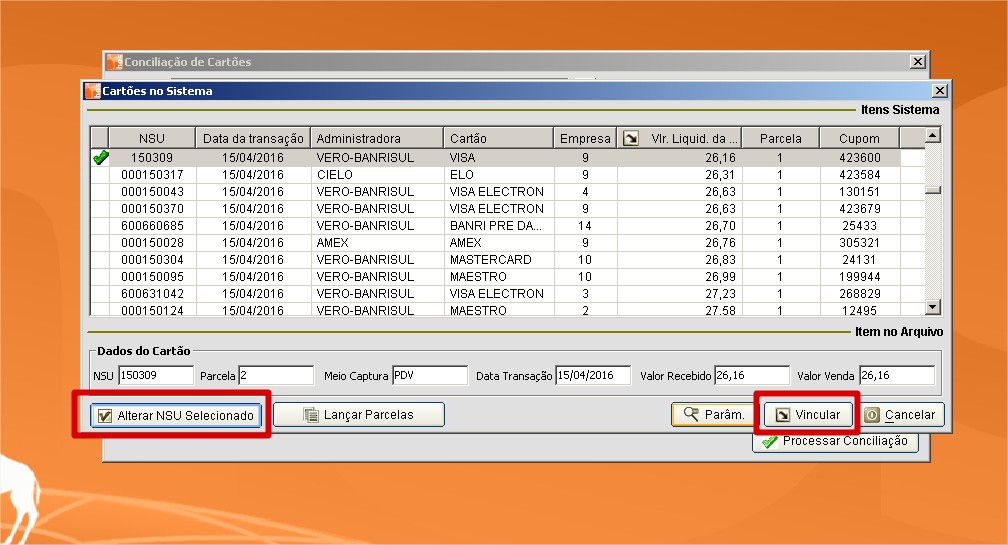Screen dimensions: 1008x545
Task: Click the Valor Venda input field
Action: pos(895,376)
